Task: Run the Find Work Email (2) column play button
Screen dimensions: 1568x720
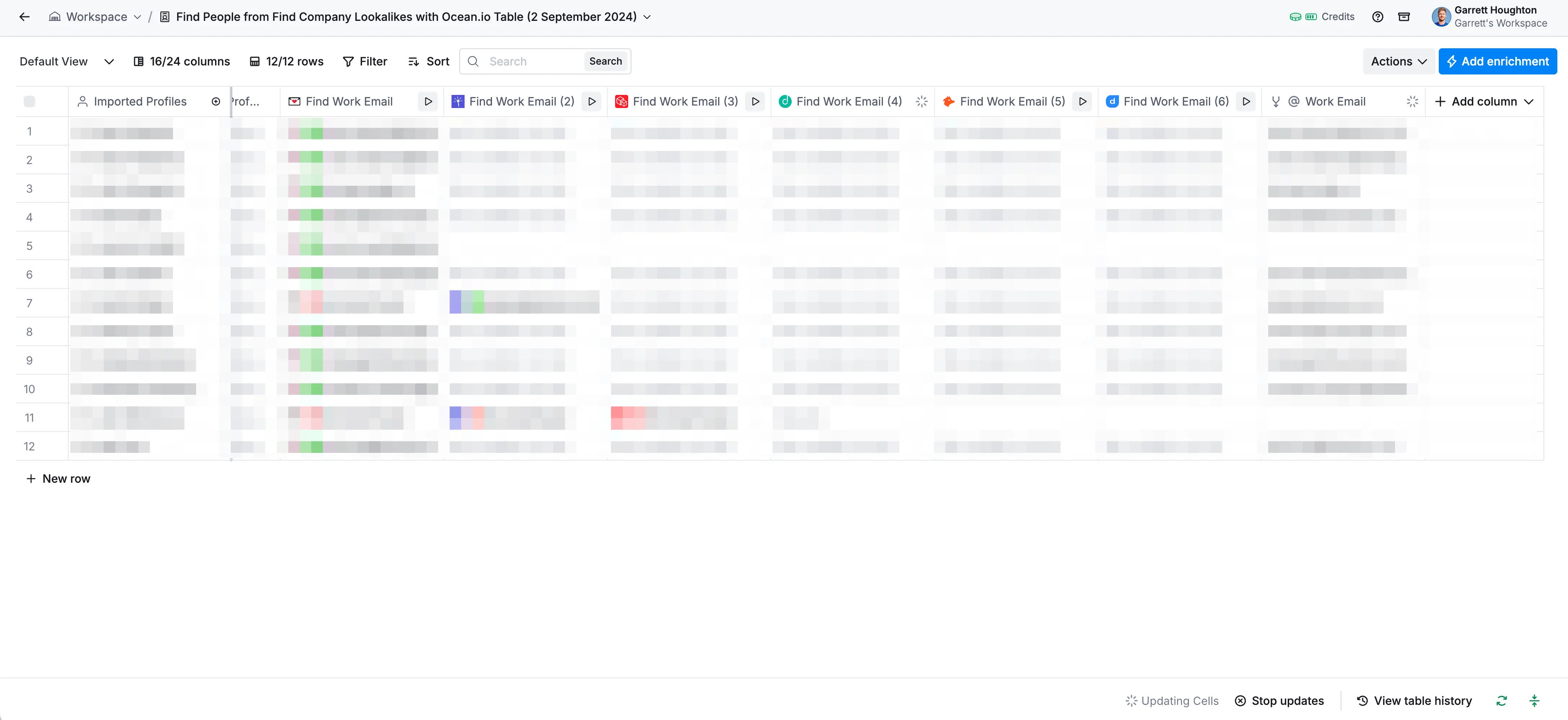Action: tap(592, 101)
